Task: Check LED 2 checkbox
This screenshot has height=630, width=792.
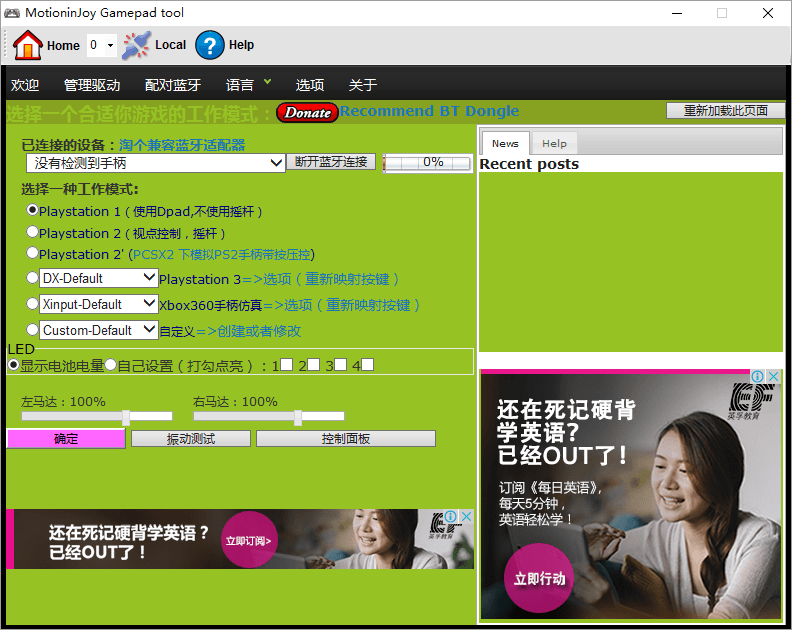Action: pyautogui.click(x=313, y=364)
